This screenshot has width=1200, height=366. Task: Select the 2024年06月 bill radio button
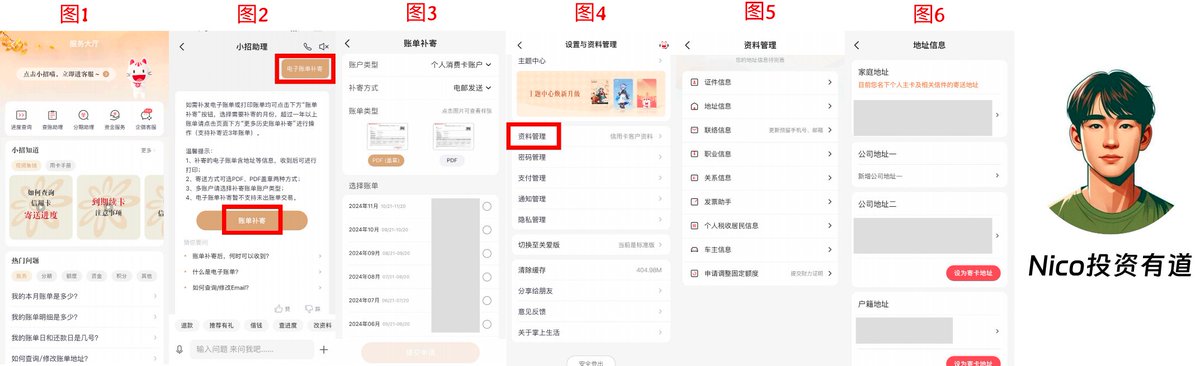487,323
